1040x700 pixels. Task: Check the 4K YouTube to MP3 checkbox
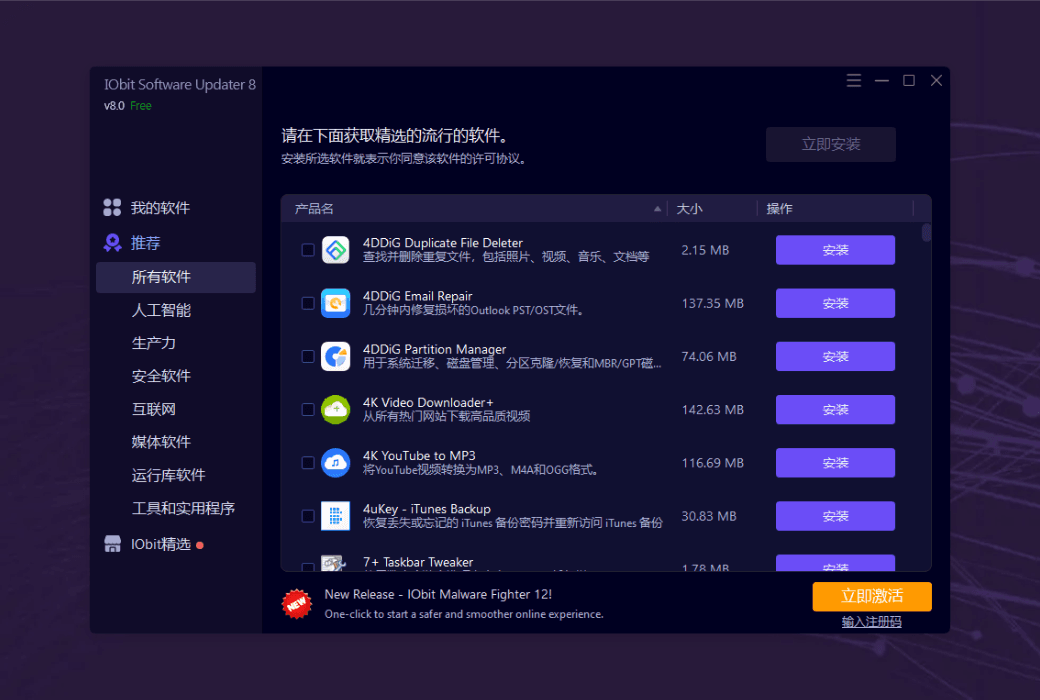point(308,462)
